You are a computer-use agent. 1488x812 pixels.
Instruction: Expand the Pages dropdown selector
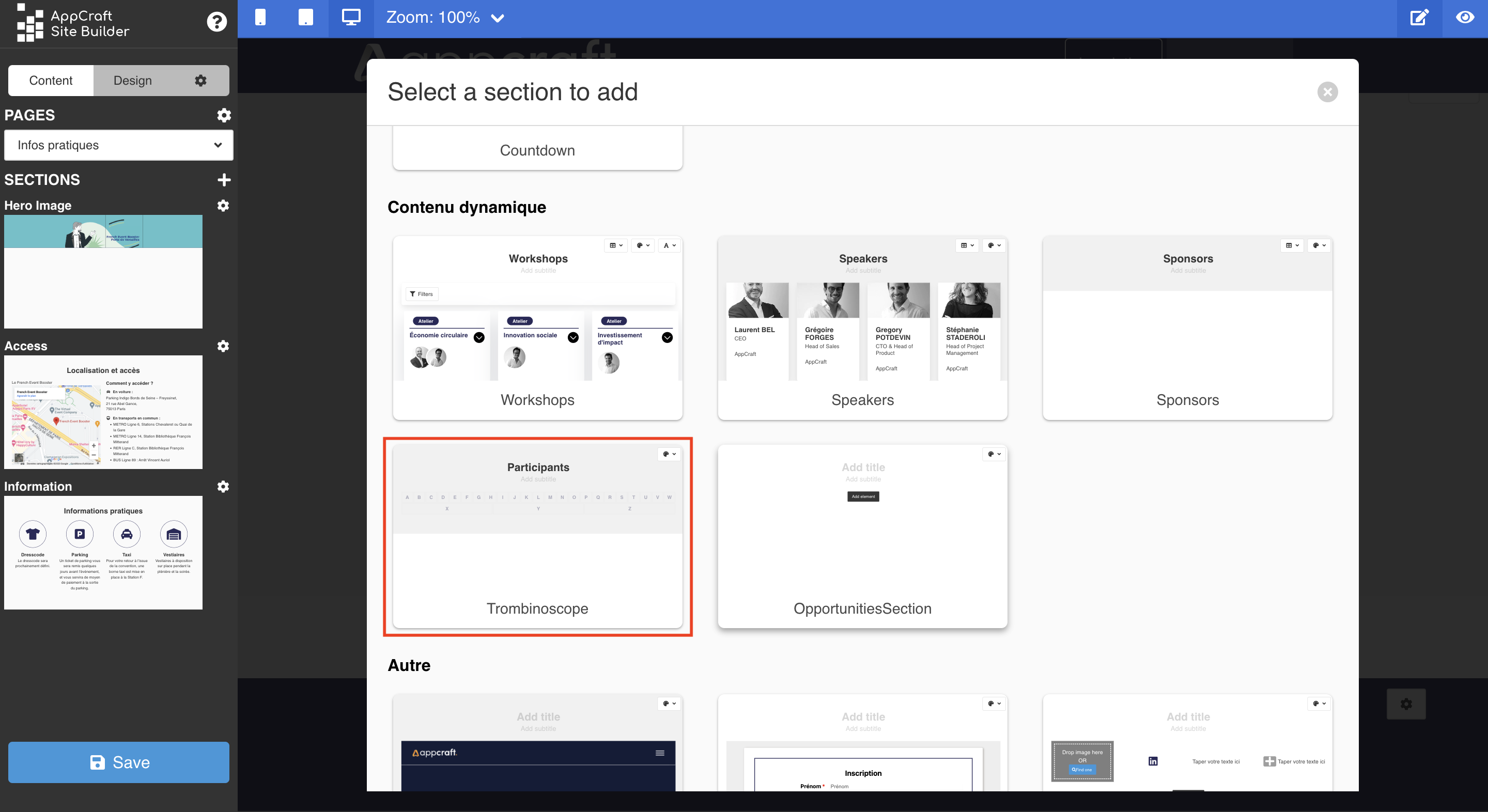(x=118, y=144)
